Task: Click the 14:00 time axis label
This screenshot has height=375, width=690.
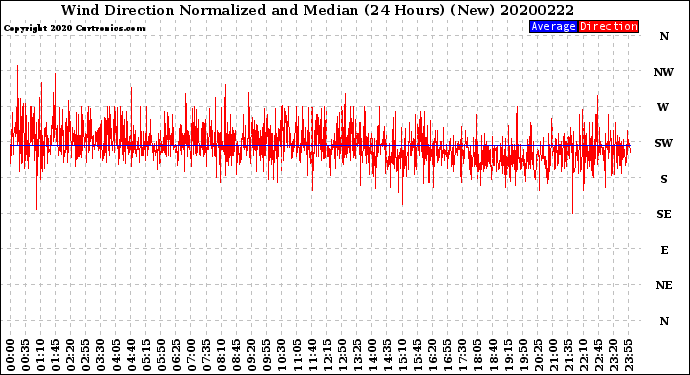Action: [x=372, y=355]
